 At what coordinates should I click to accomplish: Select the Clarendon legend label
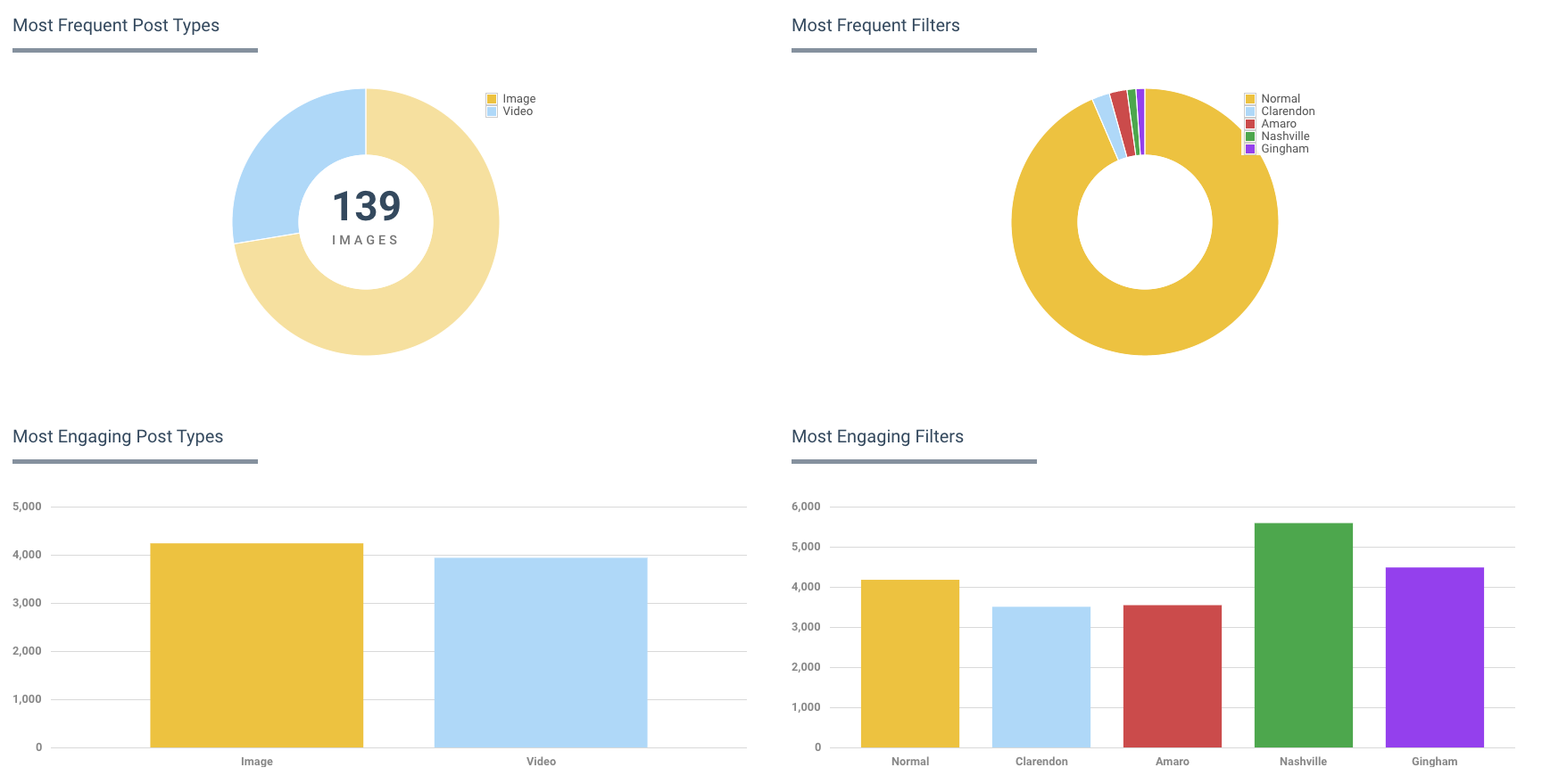(x=1288, y=111)
